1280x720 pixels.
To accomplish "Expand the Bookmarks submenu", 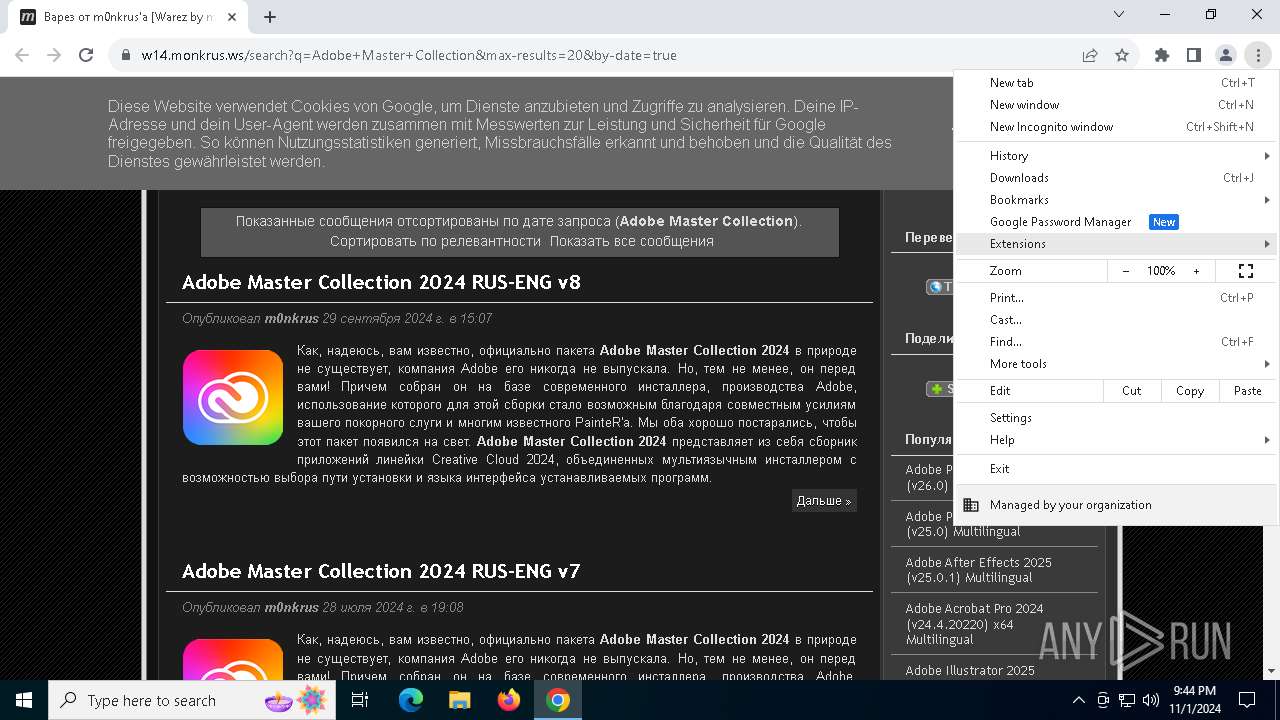I will [x=1115, y=200].
